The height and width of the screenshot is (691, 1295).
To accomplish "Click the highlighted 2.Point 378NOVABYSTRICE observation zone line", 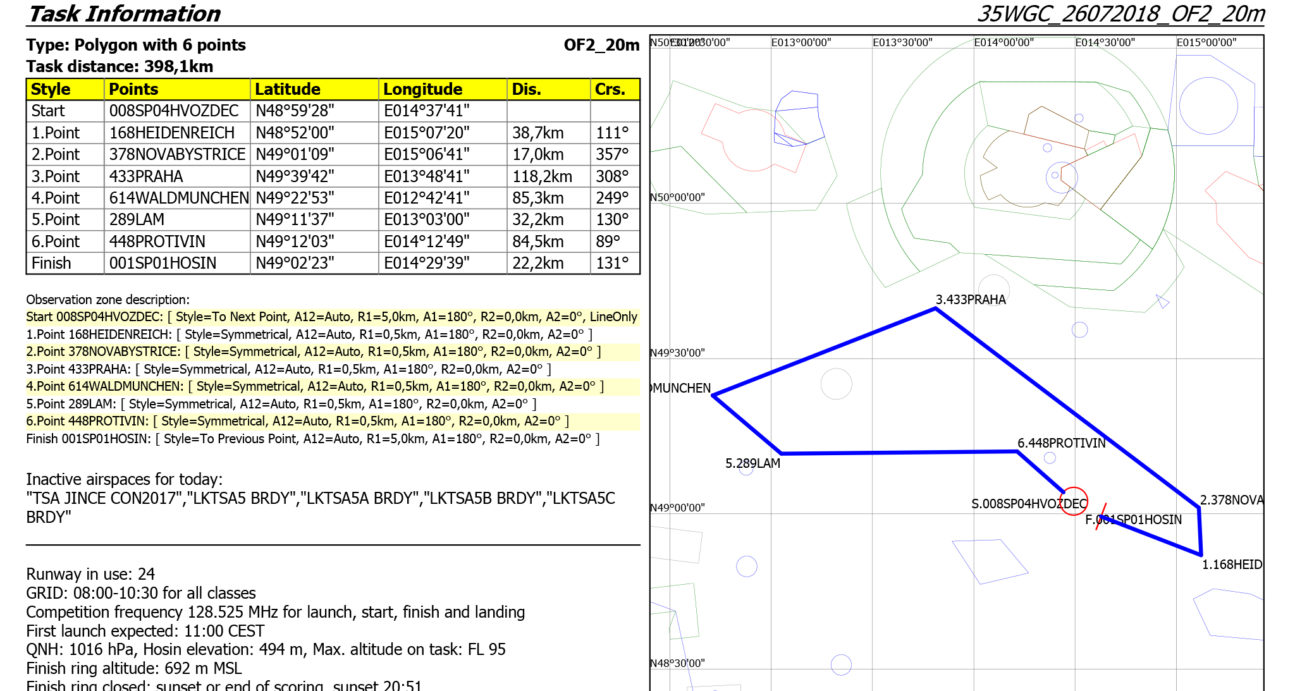I will coord(309,351).
